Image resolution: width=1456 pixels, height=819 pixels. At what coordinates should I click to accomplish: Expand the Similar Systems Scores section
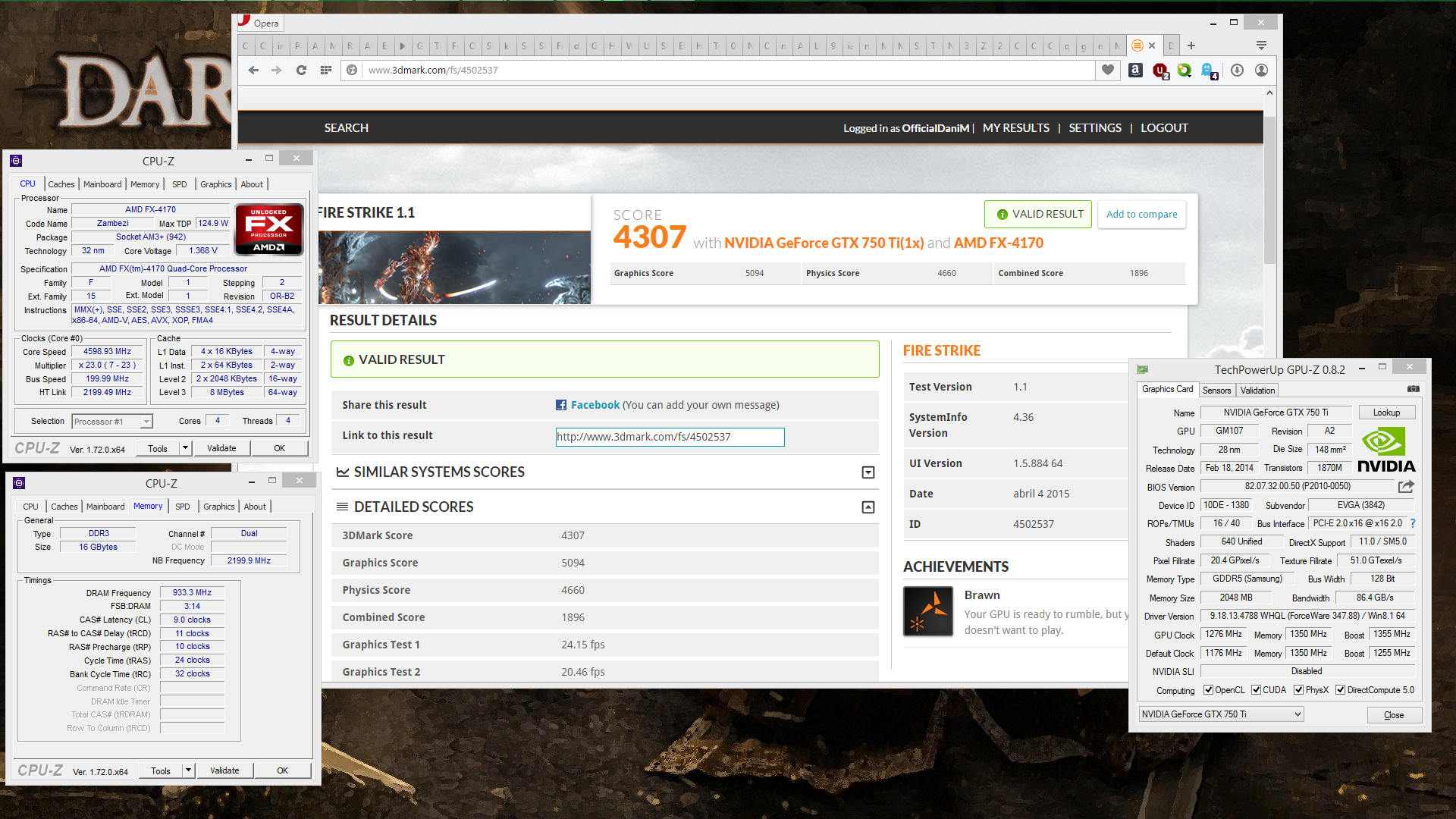point(868,472)
